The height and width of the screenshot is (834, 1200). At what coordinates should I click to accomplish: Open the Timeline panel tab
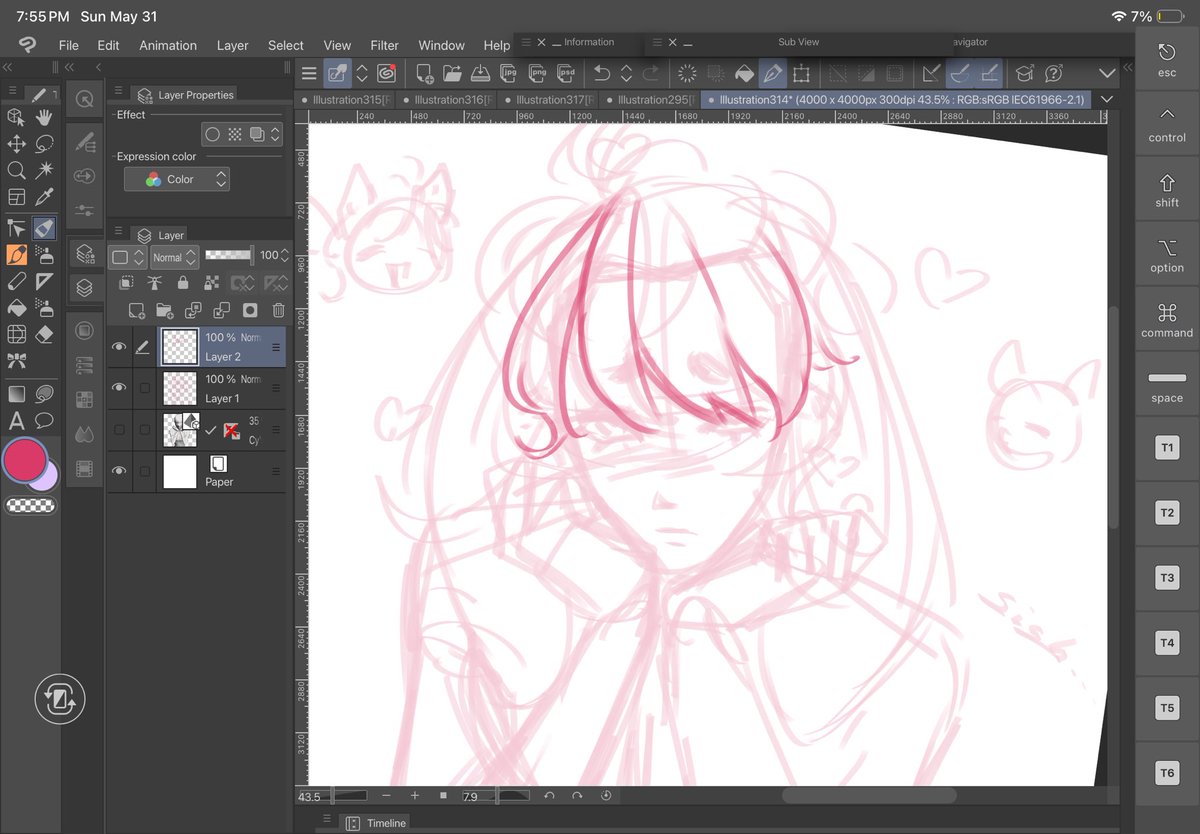click(376, 823)
